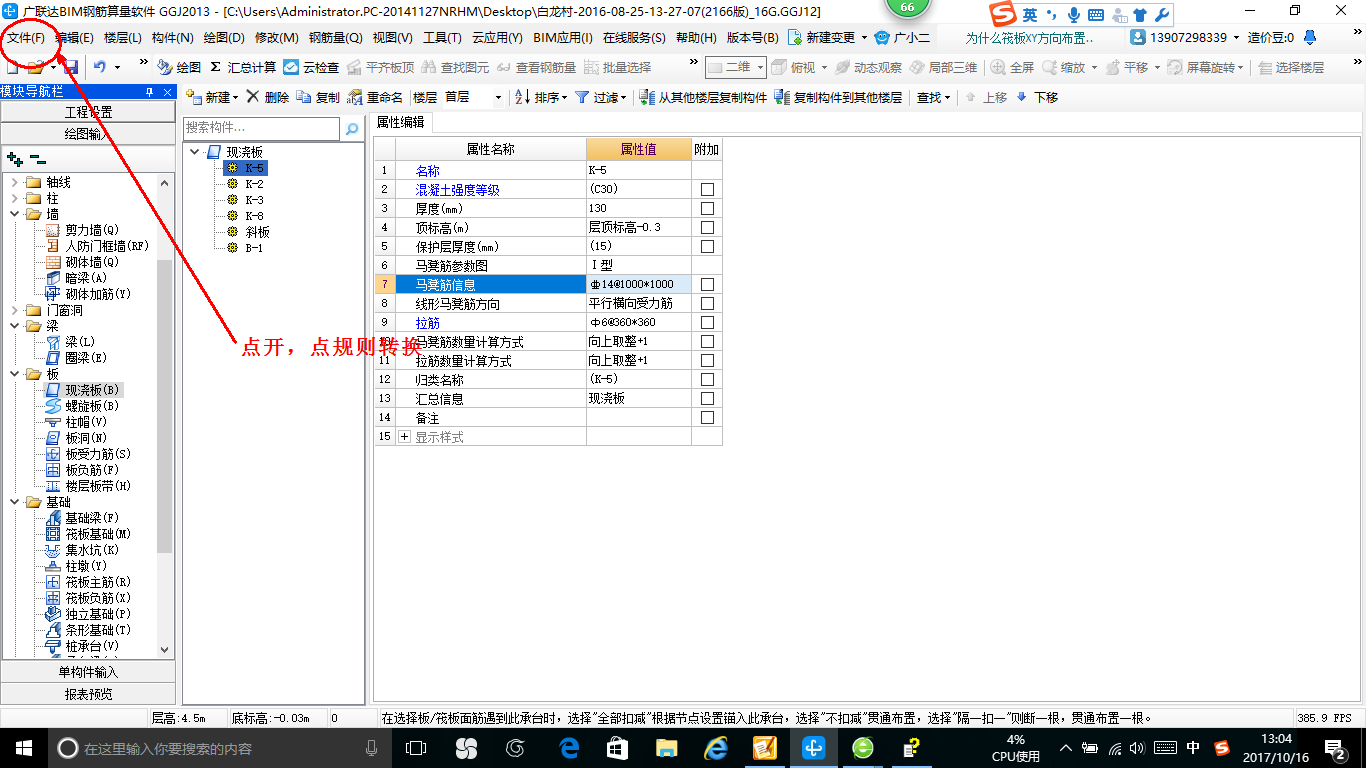Collapse the 墙 tree node
Image resolution: width=1366 pixels, height=768 pixels.
click(15, 214)
